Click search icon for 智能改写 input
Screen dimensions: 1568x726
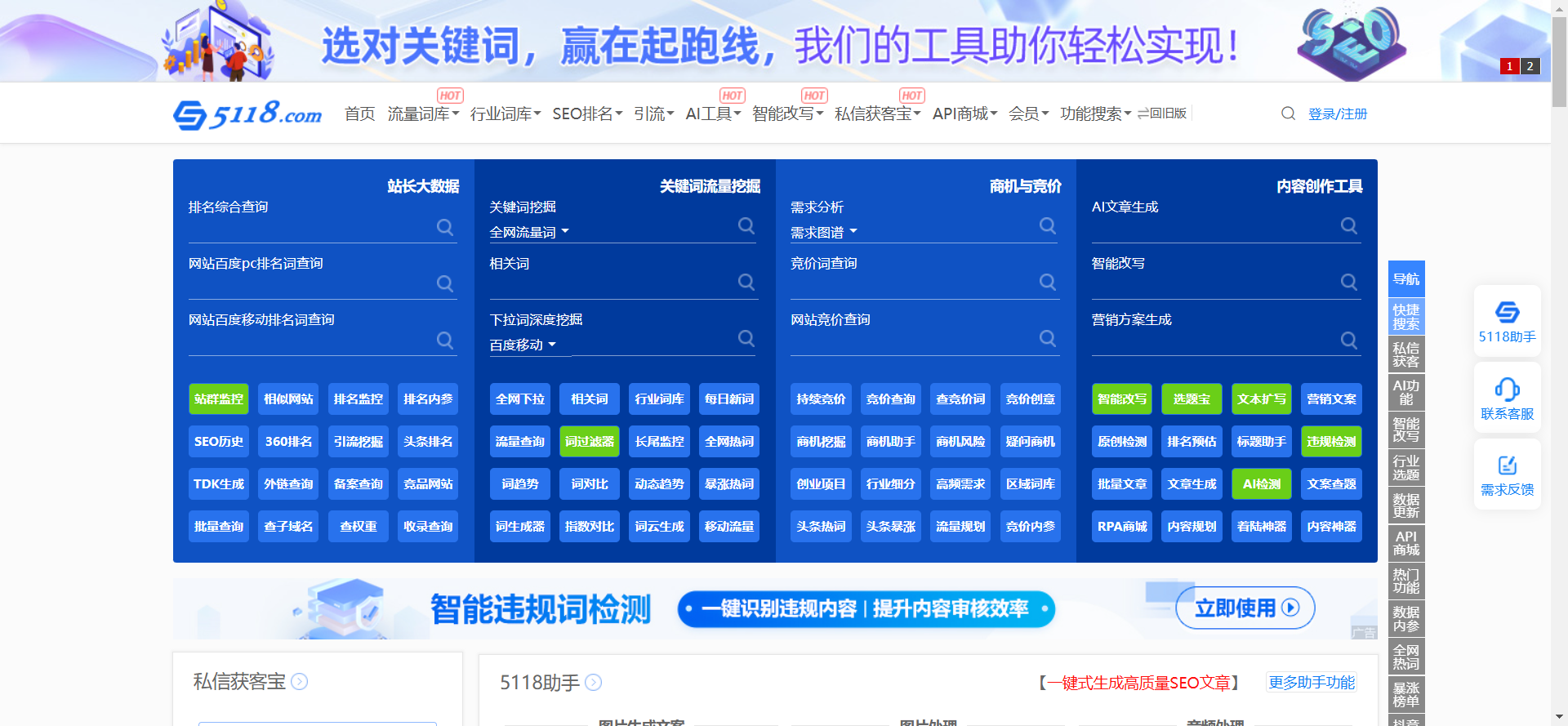tap(1349, 282)
